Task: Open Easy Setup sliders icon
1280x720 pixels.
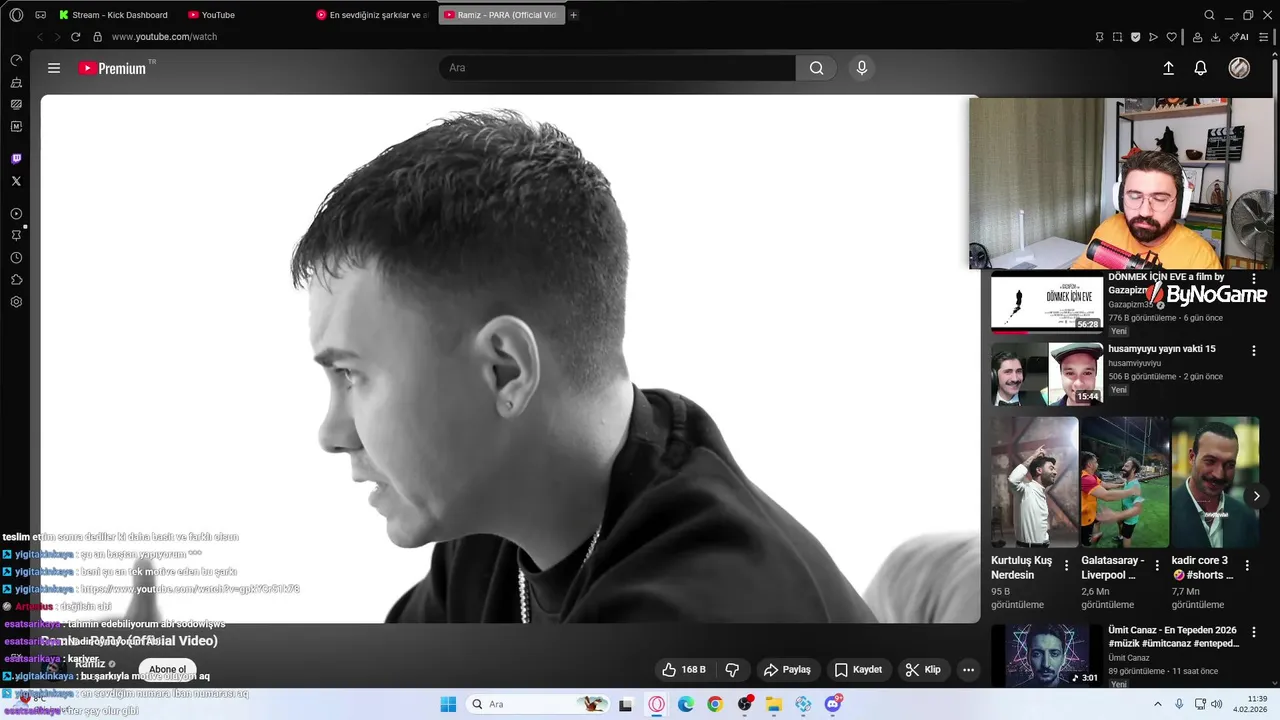Action: (x=1264, y=37)
